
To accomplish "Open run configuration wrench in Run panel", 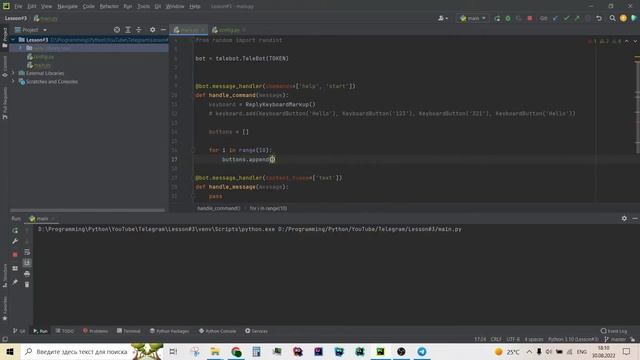I will pos(15,241).
